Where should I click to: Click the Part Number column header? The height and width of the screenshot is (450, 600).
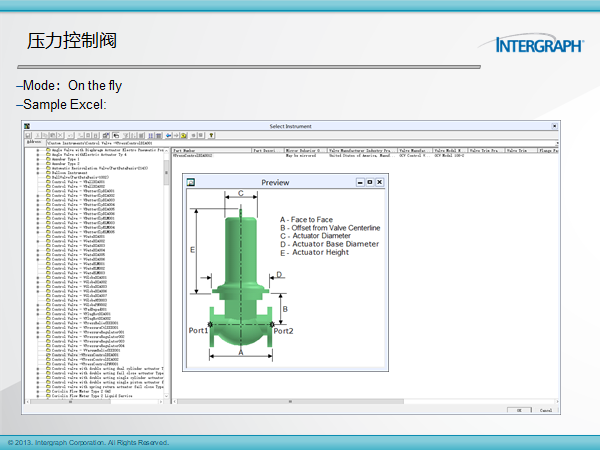[211, 150]
